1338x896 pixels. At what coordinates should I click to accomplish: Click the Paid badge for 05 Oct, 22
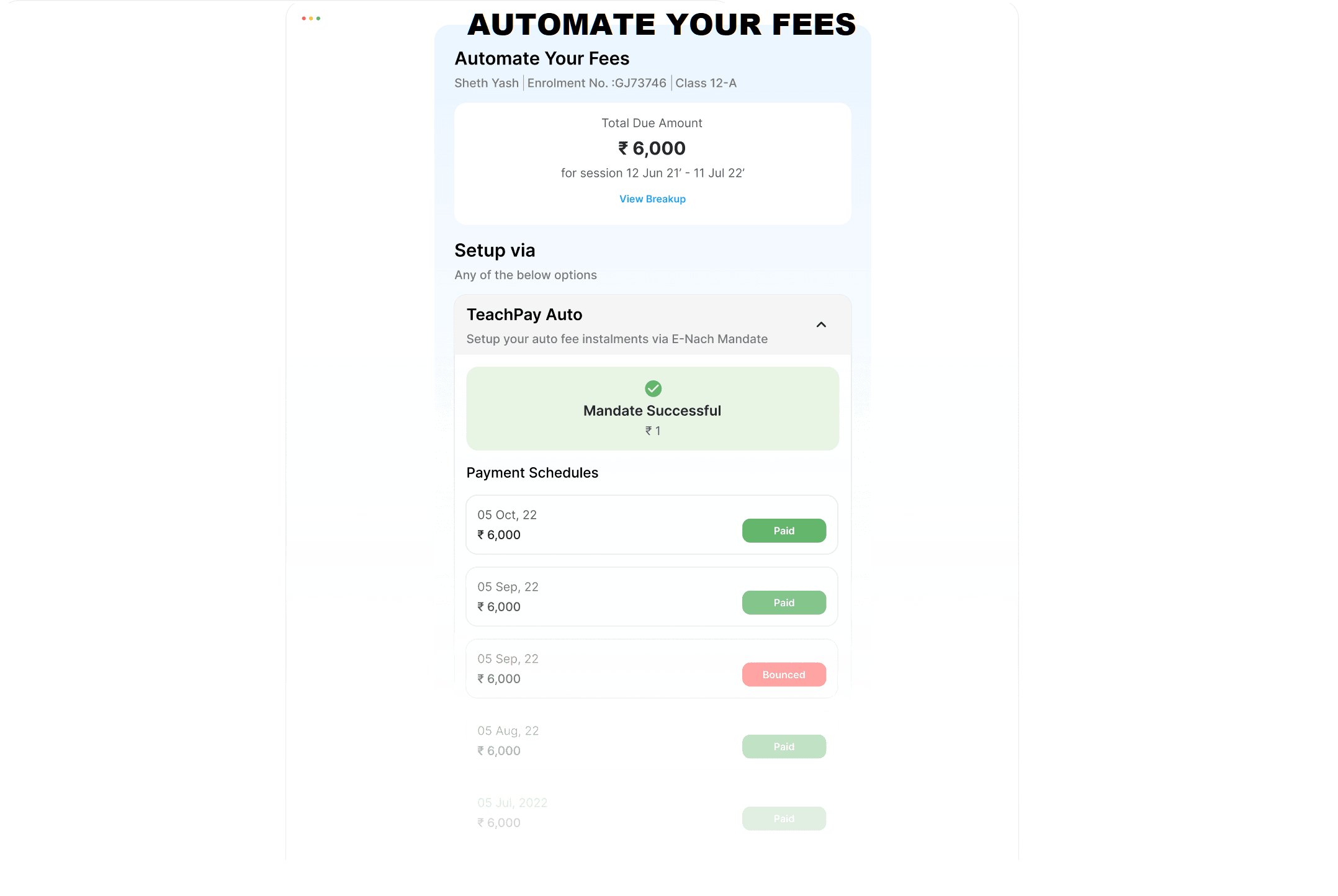pyautogui.click(x=784, y=531)
